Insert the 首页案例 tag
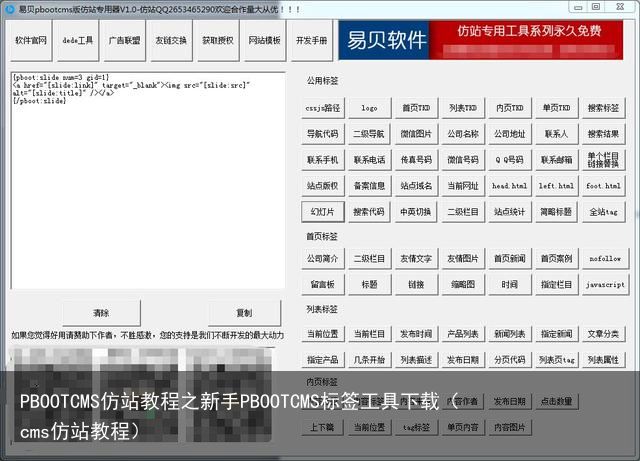The image size is (640, 461). pos(556,258)
